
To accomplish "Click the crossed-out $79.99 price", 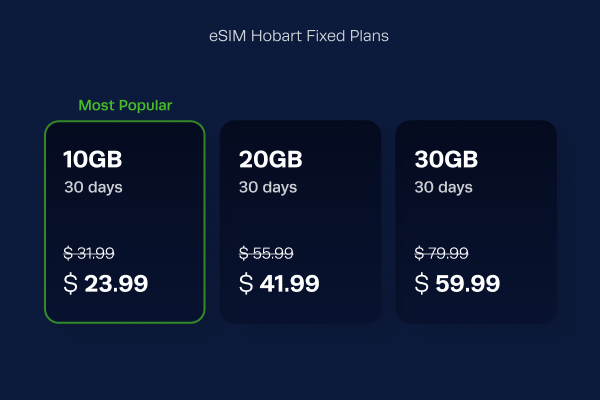I will coord(441,253).
